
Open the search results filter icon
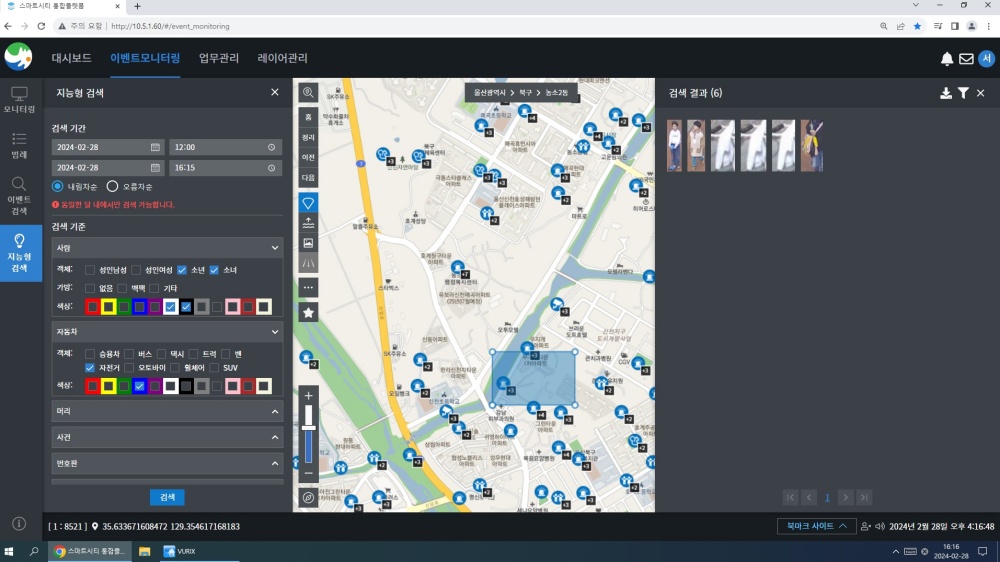tap(963, 93)
